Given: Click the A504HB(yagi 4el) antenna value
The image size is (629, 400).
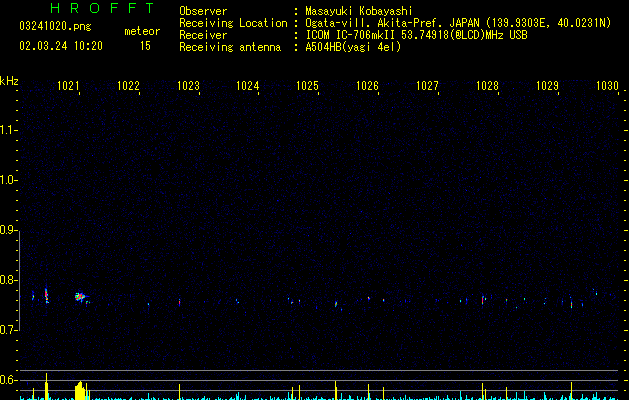Looking at the screenshot, I should [x=353, y=47].
